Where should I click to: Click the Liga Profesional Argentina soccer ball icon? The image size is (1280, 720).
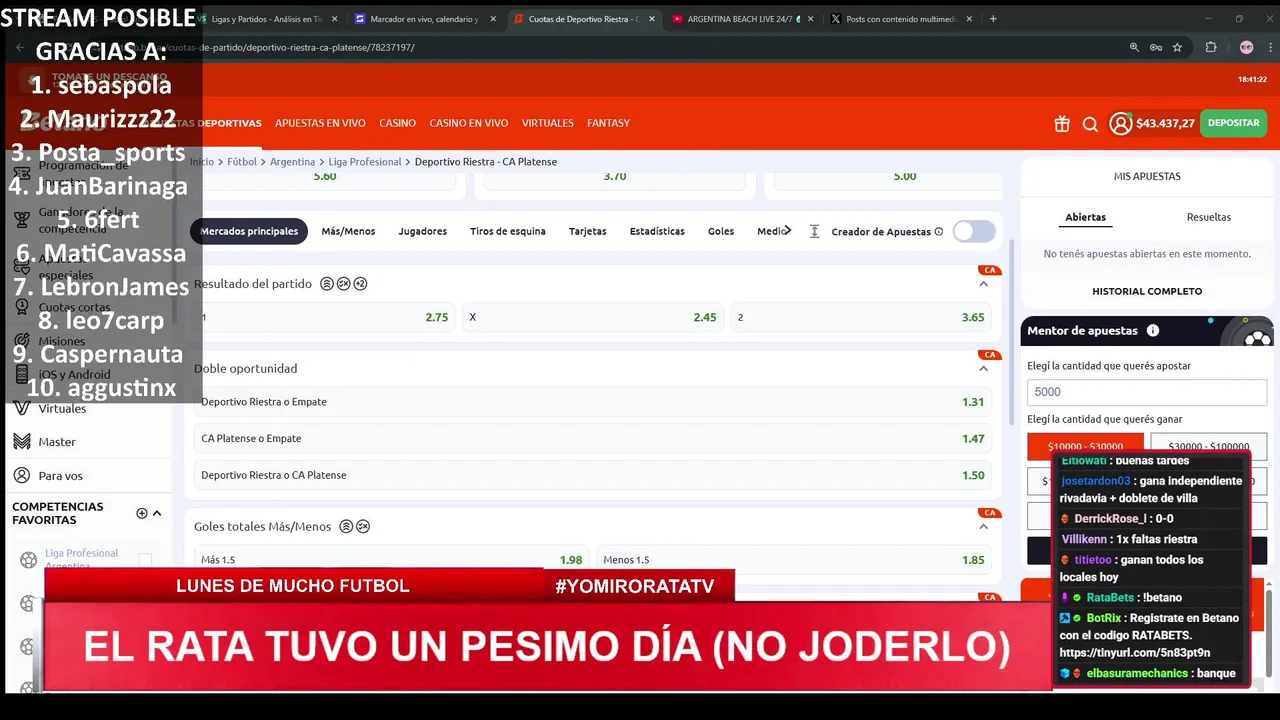28,560
